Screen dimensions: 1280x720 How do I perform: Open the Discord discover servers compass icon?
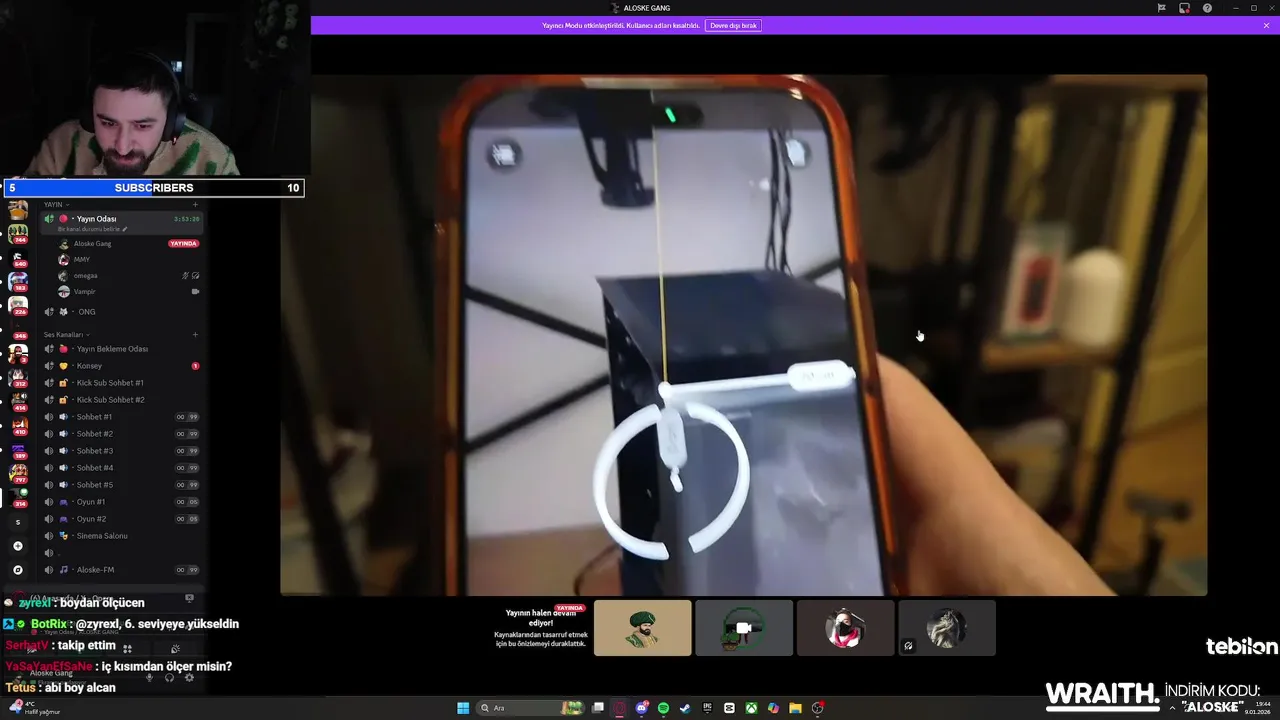pyautogui.click(x=17, y=570)
